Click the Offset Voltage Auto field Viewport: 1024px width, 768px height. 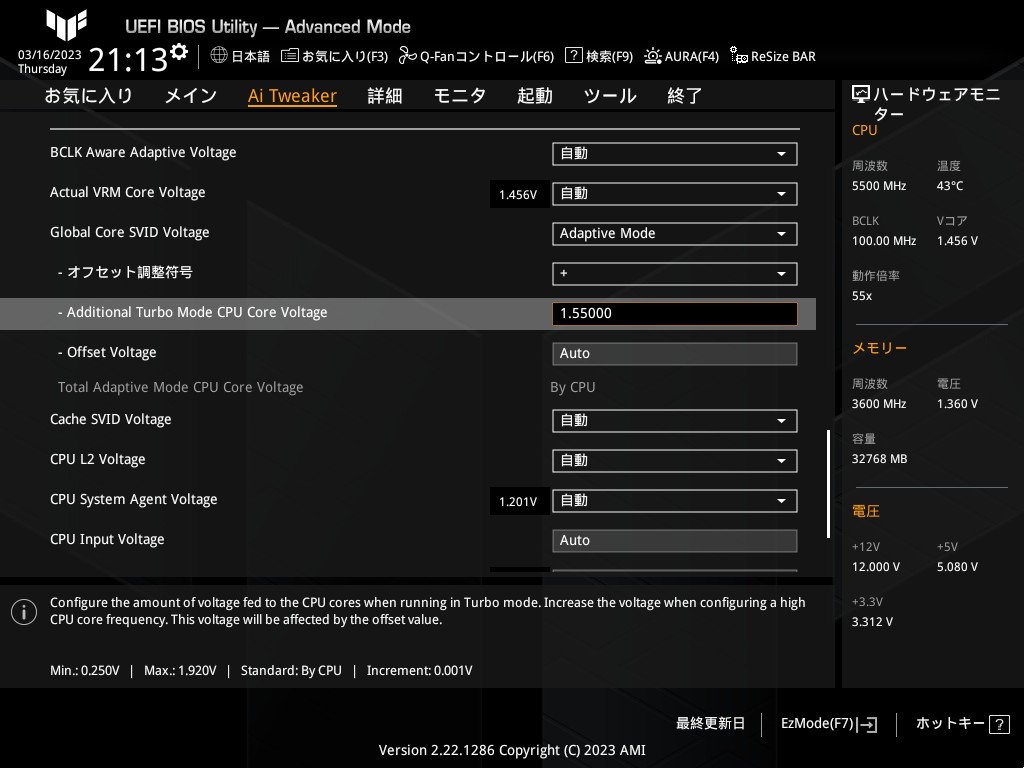pyautogui.click(x=675, y=354)
